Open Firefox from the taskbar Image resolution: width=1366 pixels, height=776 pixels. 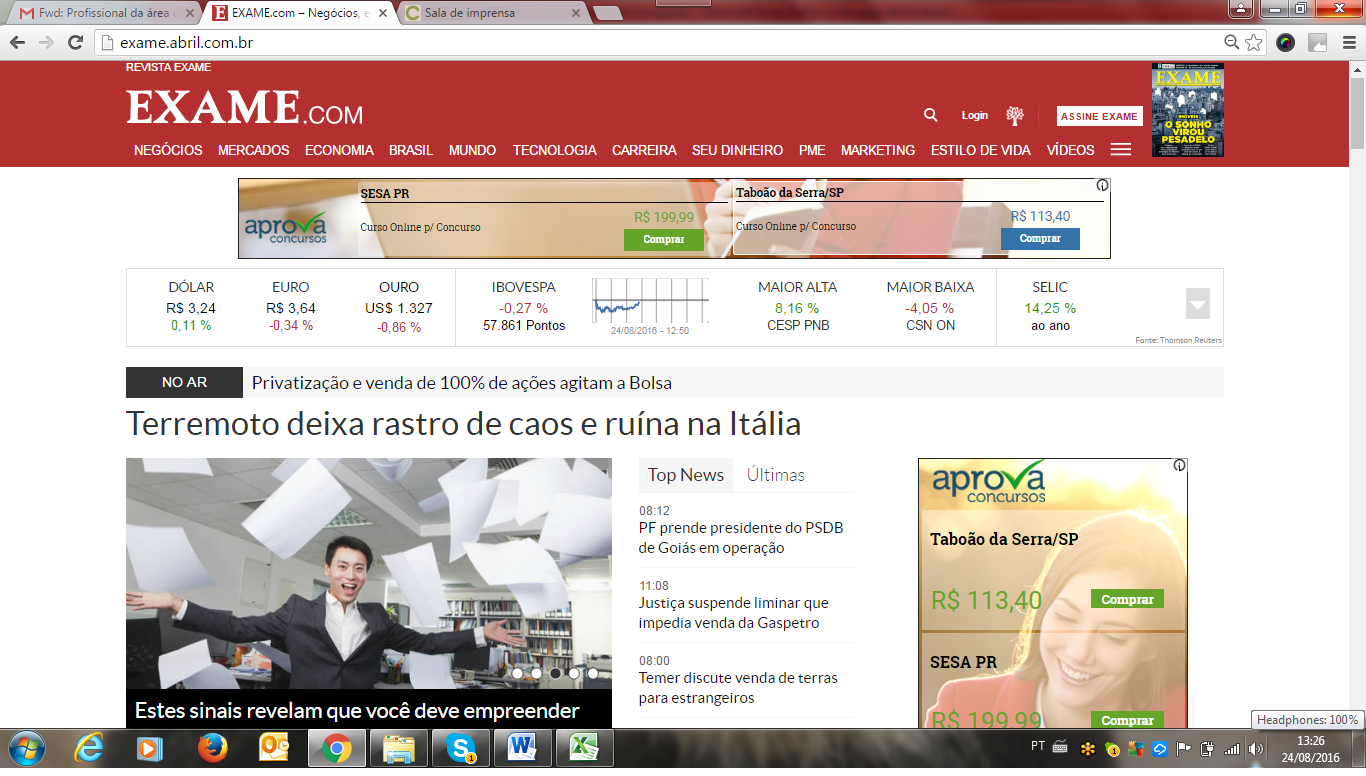tap(212, 748)
